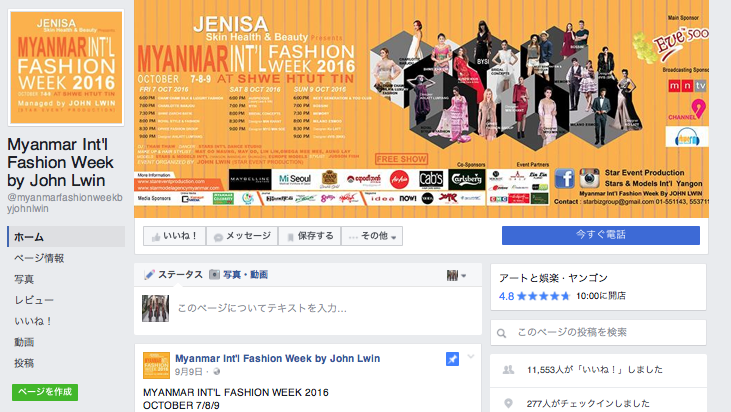This screenshot has height=412, width=731.
Task: Click the people likes icon
Action: pyautogui.click(x=508, y=370)
